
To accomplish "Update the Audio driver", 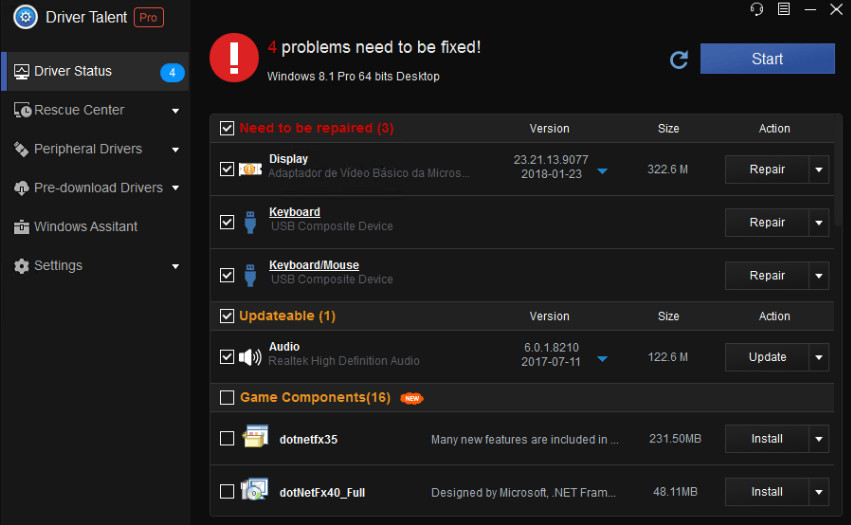I will coord(767,357).
